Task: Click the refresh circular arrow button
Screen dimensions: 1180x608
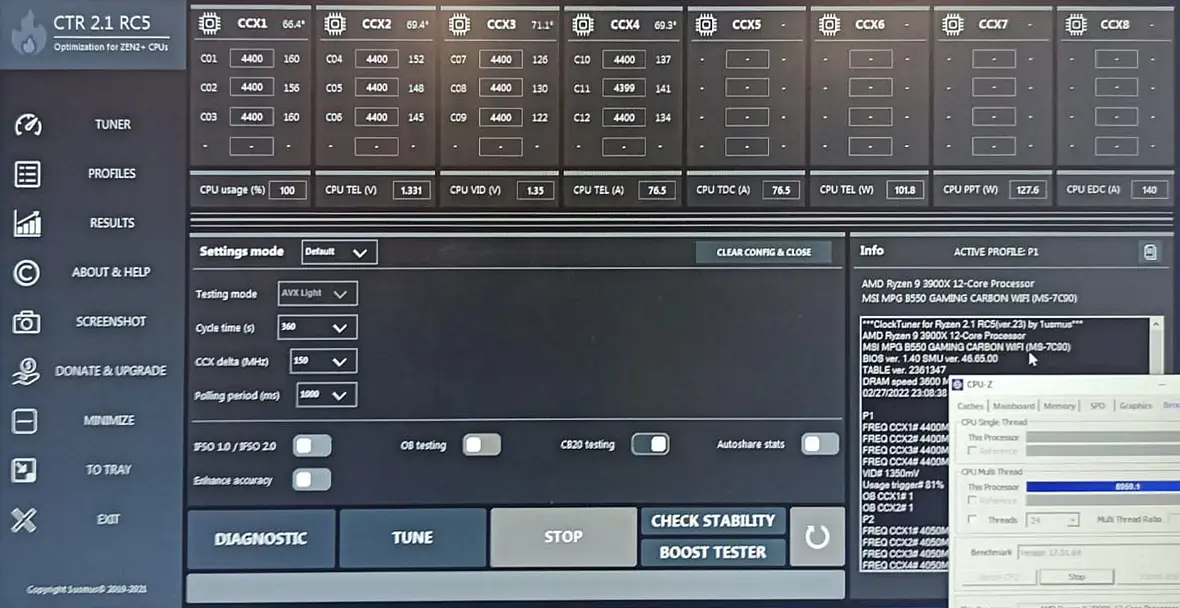Action: click(817, 537)
